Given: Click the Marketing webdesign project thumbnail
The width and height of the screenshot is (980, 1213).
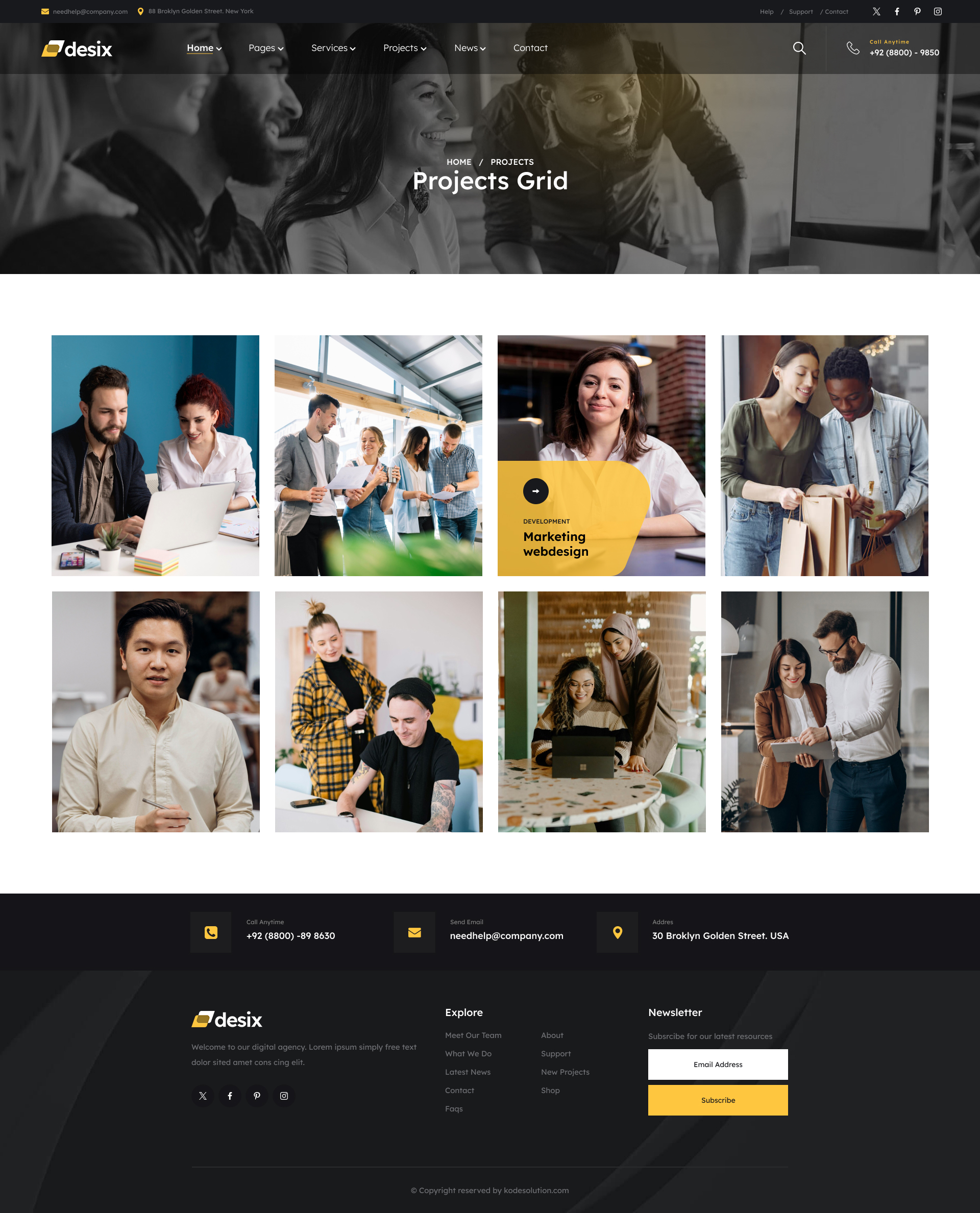Looking at the screenshot, I should click(601, 456).
